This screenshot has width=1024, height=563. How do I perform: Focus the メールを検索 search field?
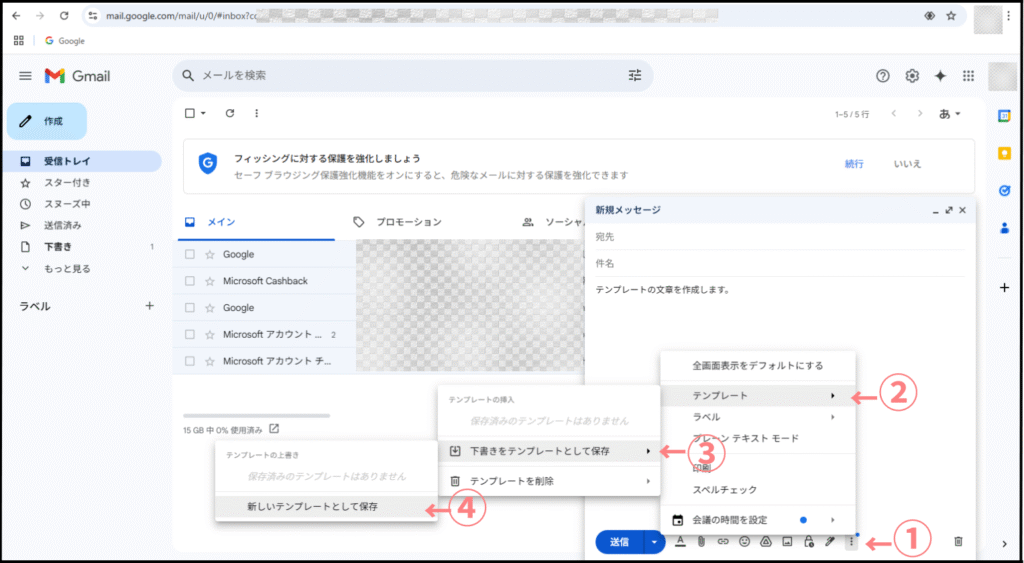pyautogui.click(x=411, y=76)
